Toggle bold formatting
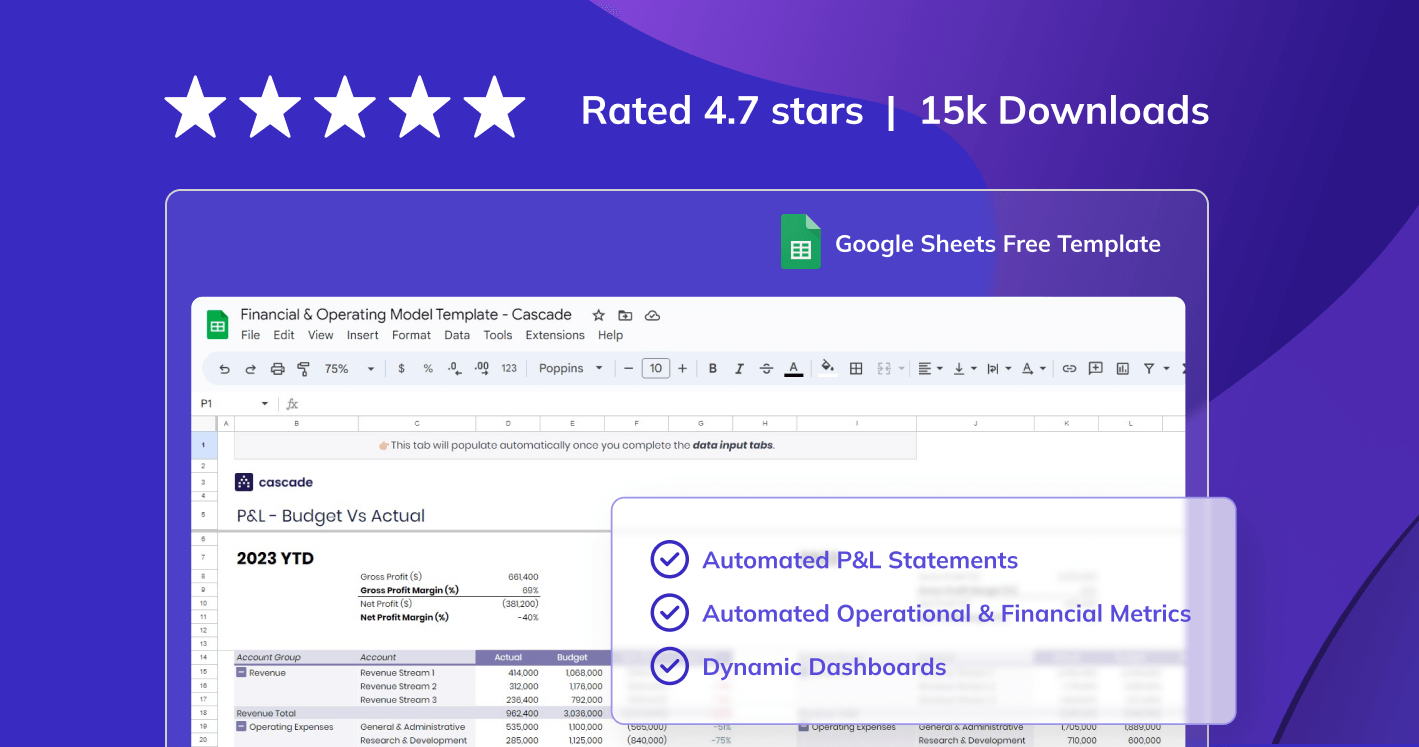 712,368
